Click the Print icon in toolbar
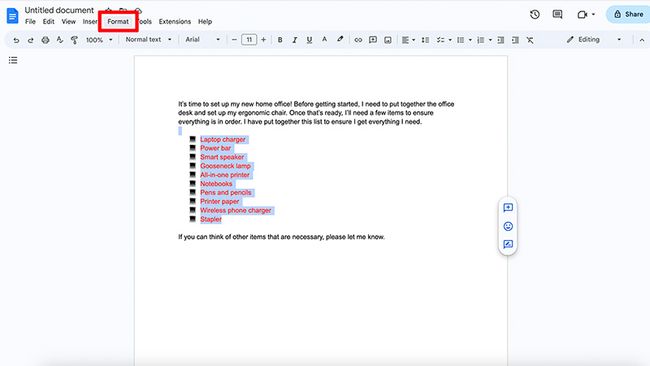Viewport: 650px width, 366px height. [x=45, y=40]
